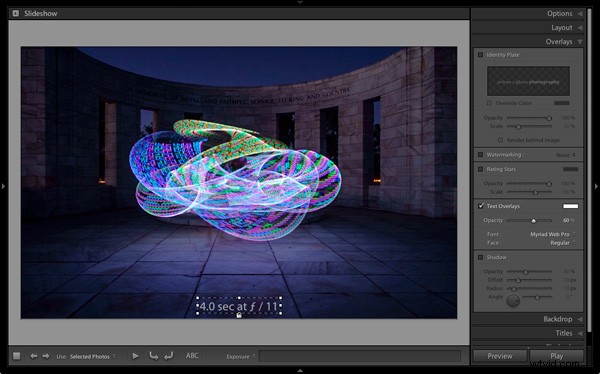
Task: Enable Render behind image checkbox
Action: pos(501,140)
